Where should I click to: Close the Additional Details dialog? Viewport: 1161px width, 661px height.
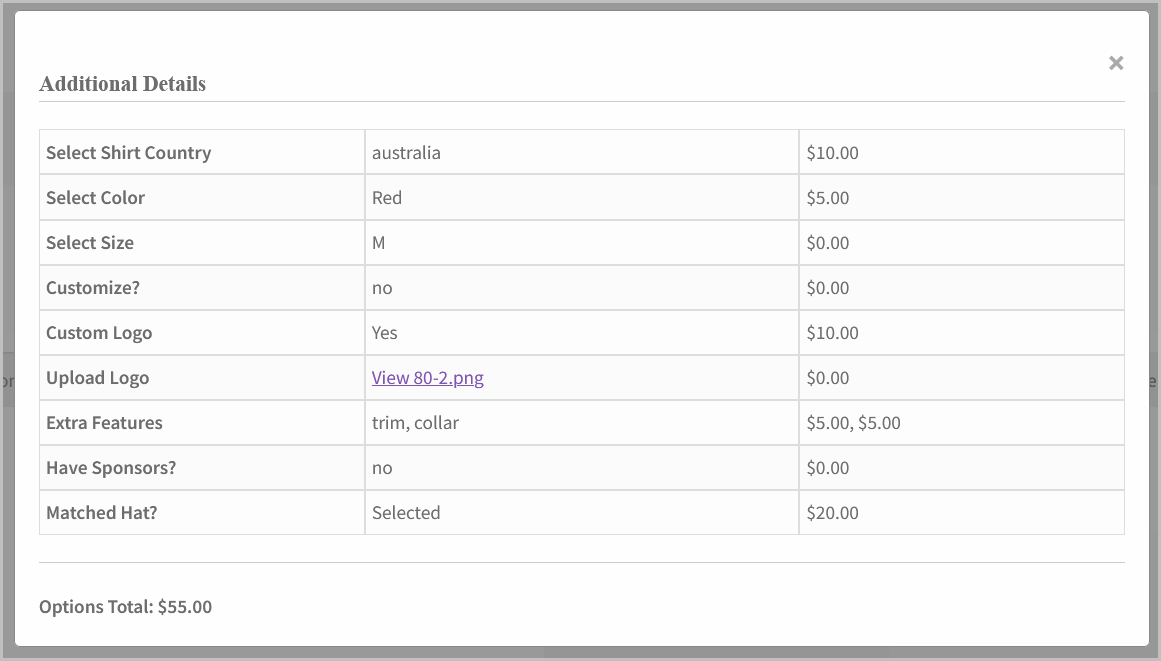click(x=1115, y=62)
